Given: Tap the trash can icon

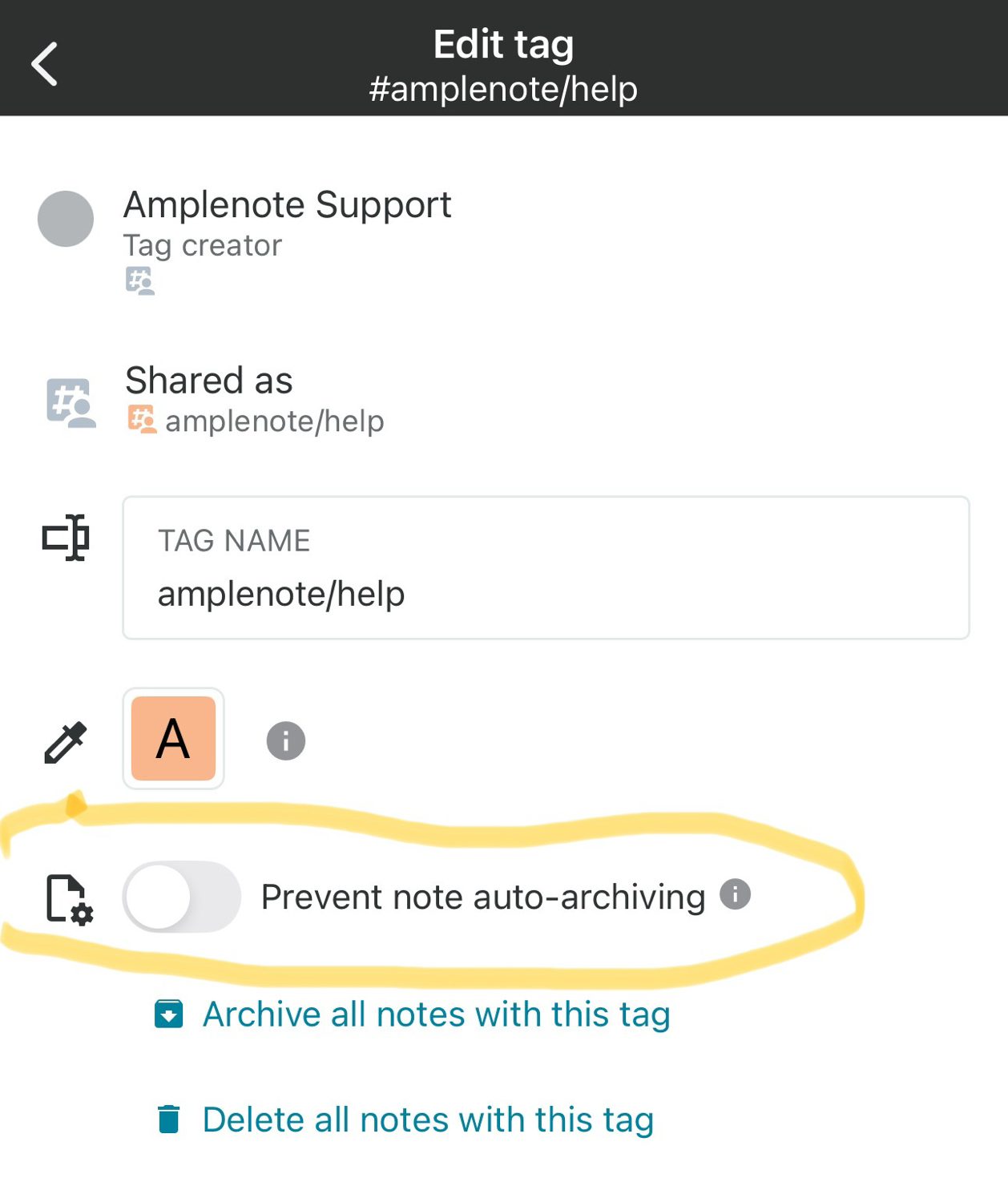Looking at the screenshot, I should click(168, 1119).
